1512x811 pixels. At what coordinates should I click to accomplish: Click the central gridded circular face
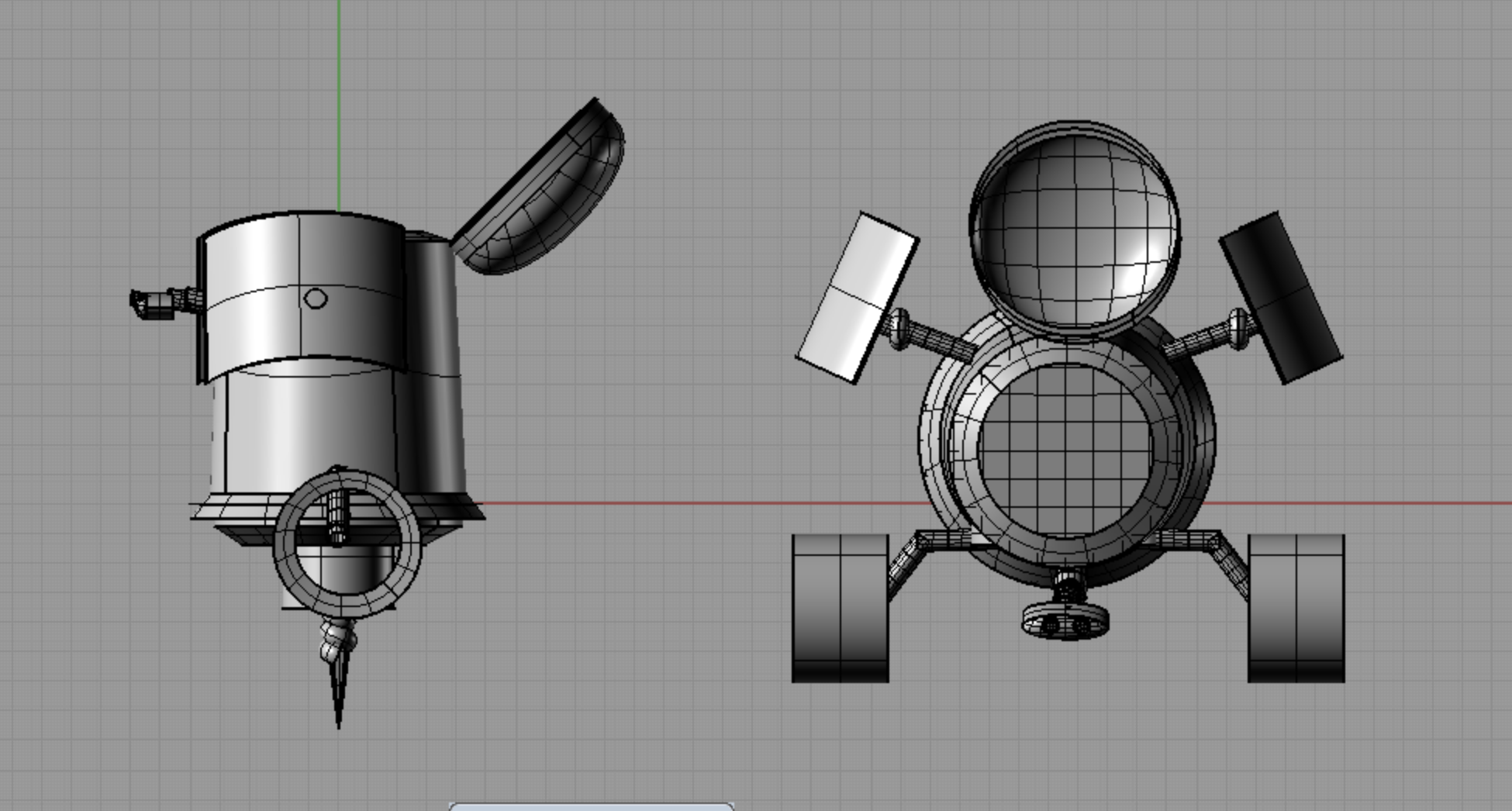1066,448
